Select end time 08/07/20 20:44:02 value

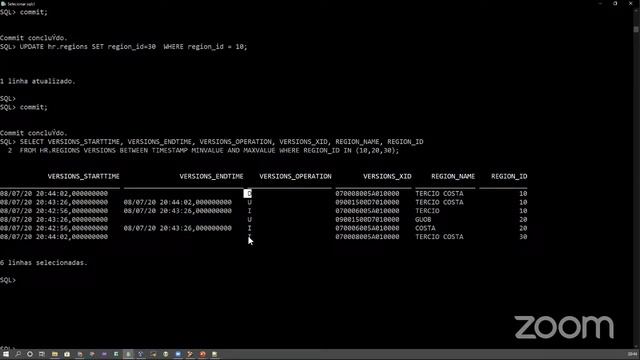178,202
